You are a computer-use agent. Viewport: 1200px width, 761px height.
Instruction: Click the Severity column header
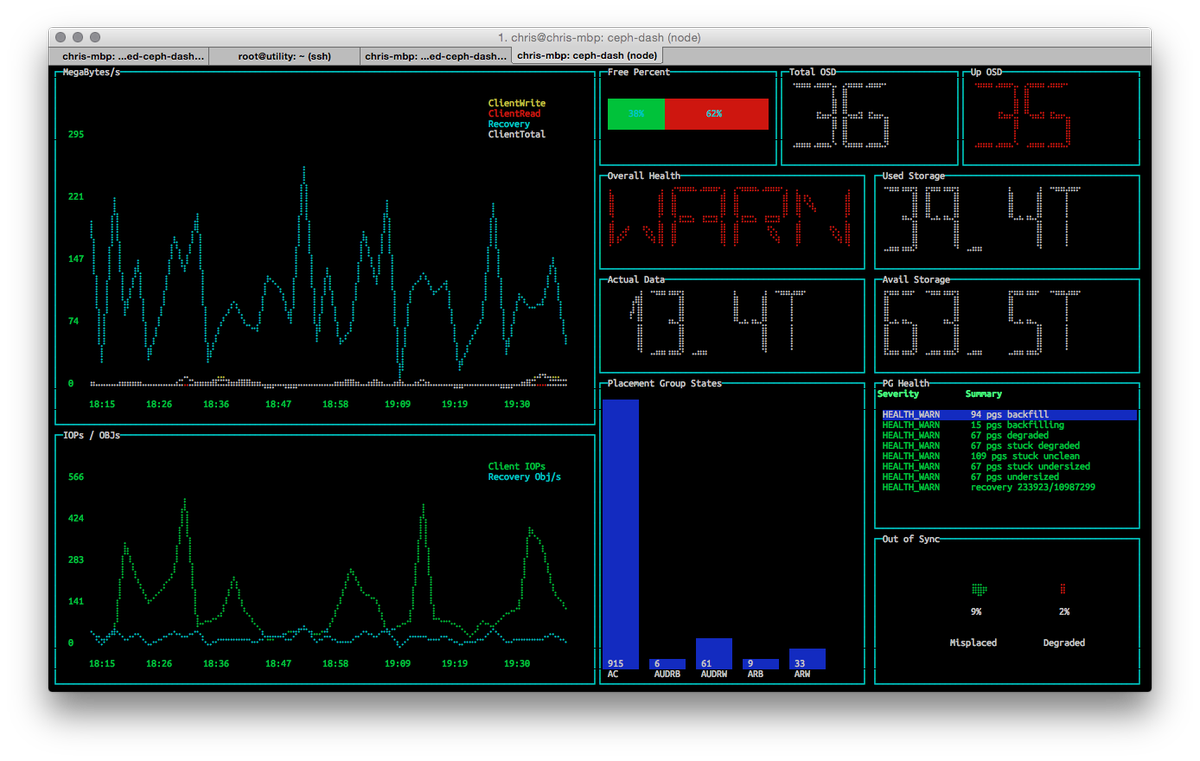897,394
